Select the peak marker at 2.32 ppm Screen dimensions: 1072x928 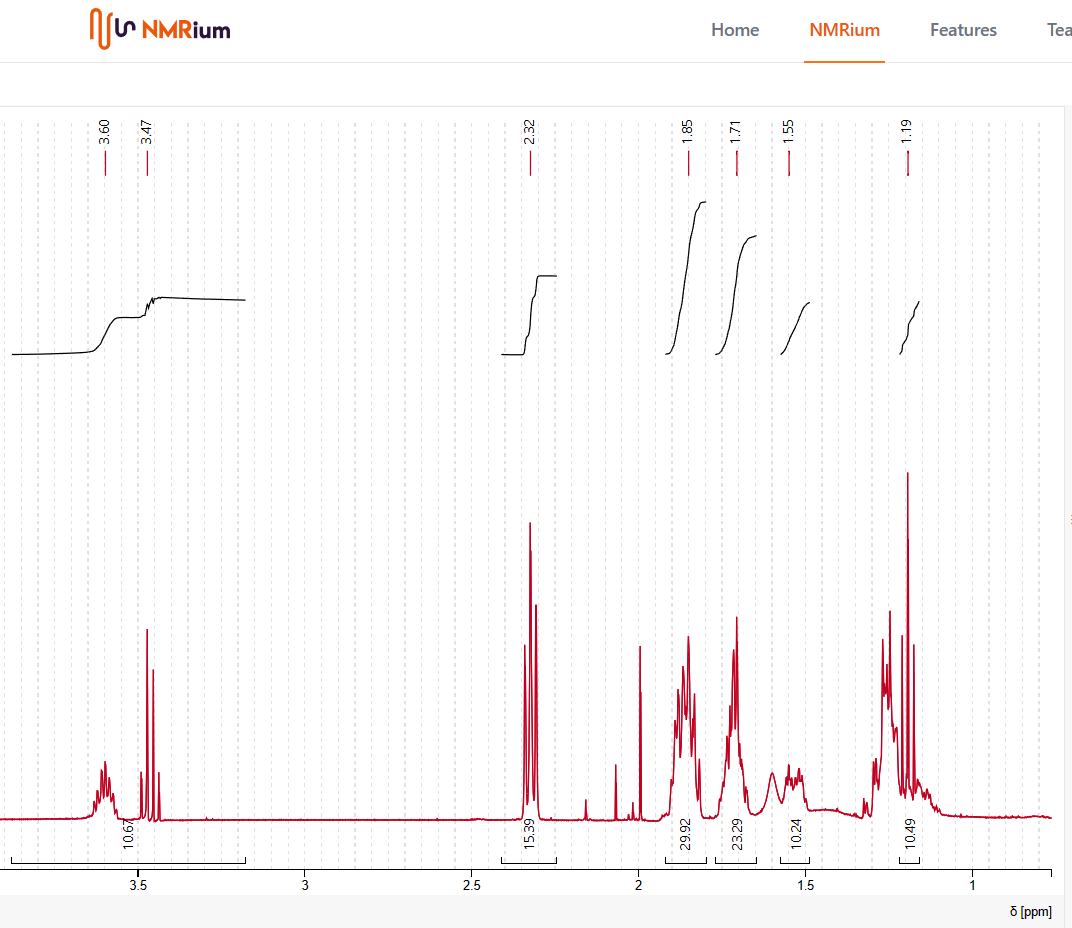click(x=530, y=165)
